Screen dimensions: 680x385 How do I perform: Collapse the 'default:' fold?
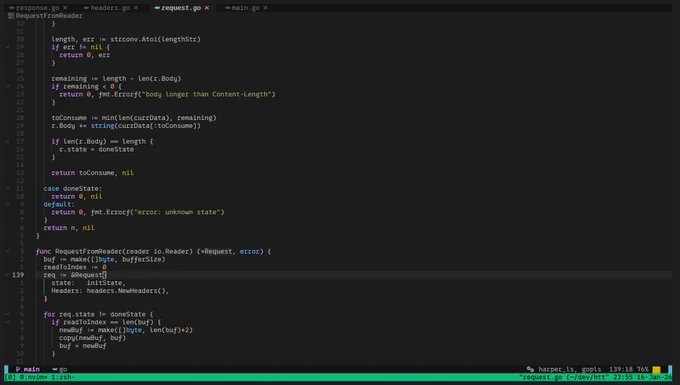(x=7, y=204)
